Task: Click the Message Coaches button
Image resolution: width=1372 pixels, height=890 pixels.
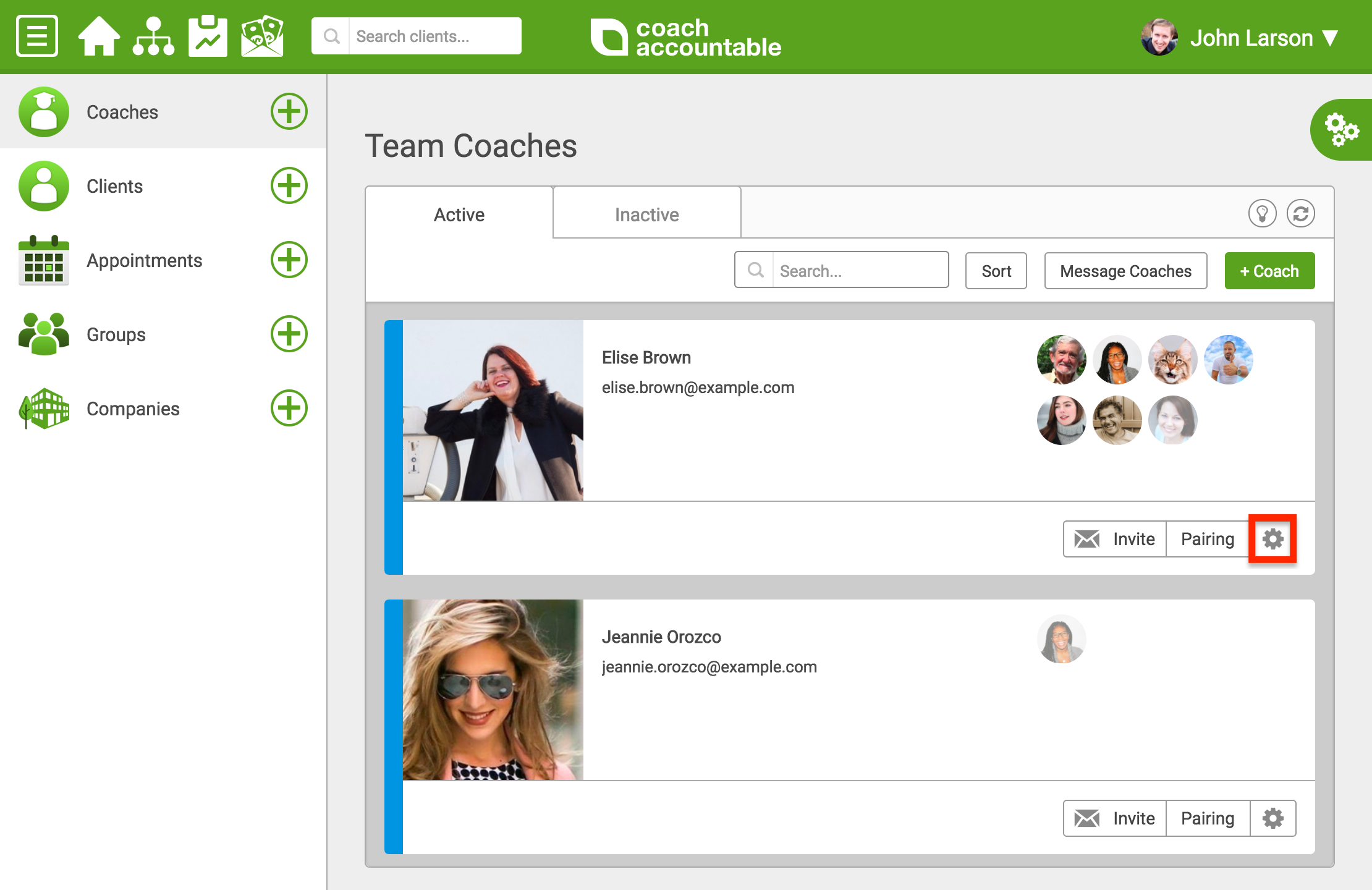Action: tap(1126, 271)
